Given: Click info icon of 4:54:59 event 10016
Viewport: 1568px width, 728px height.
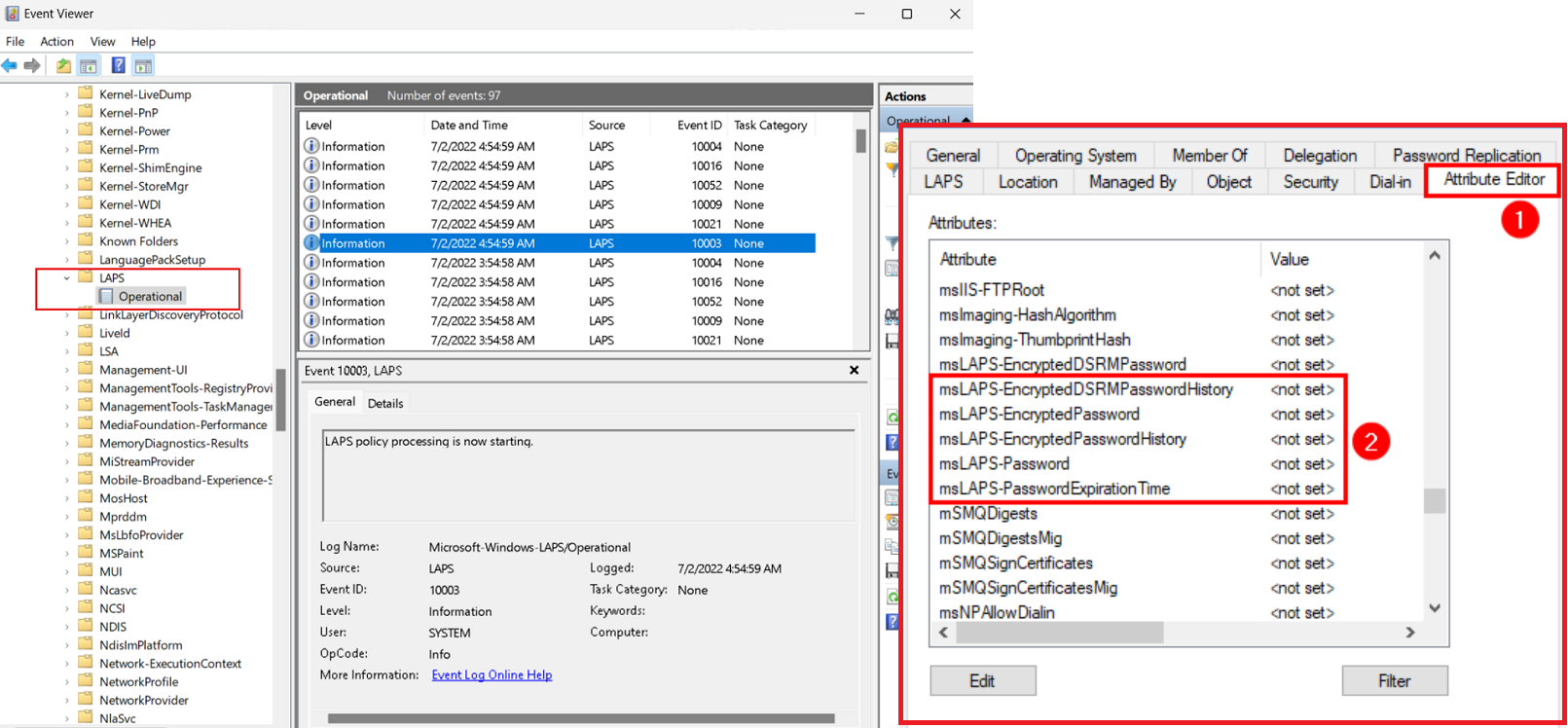Looking at the screenshot, I should pyautogui.click(x=311, y=165).
